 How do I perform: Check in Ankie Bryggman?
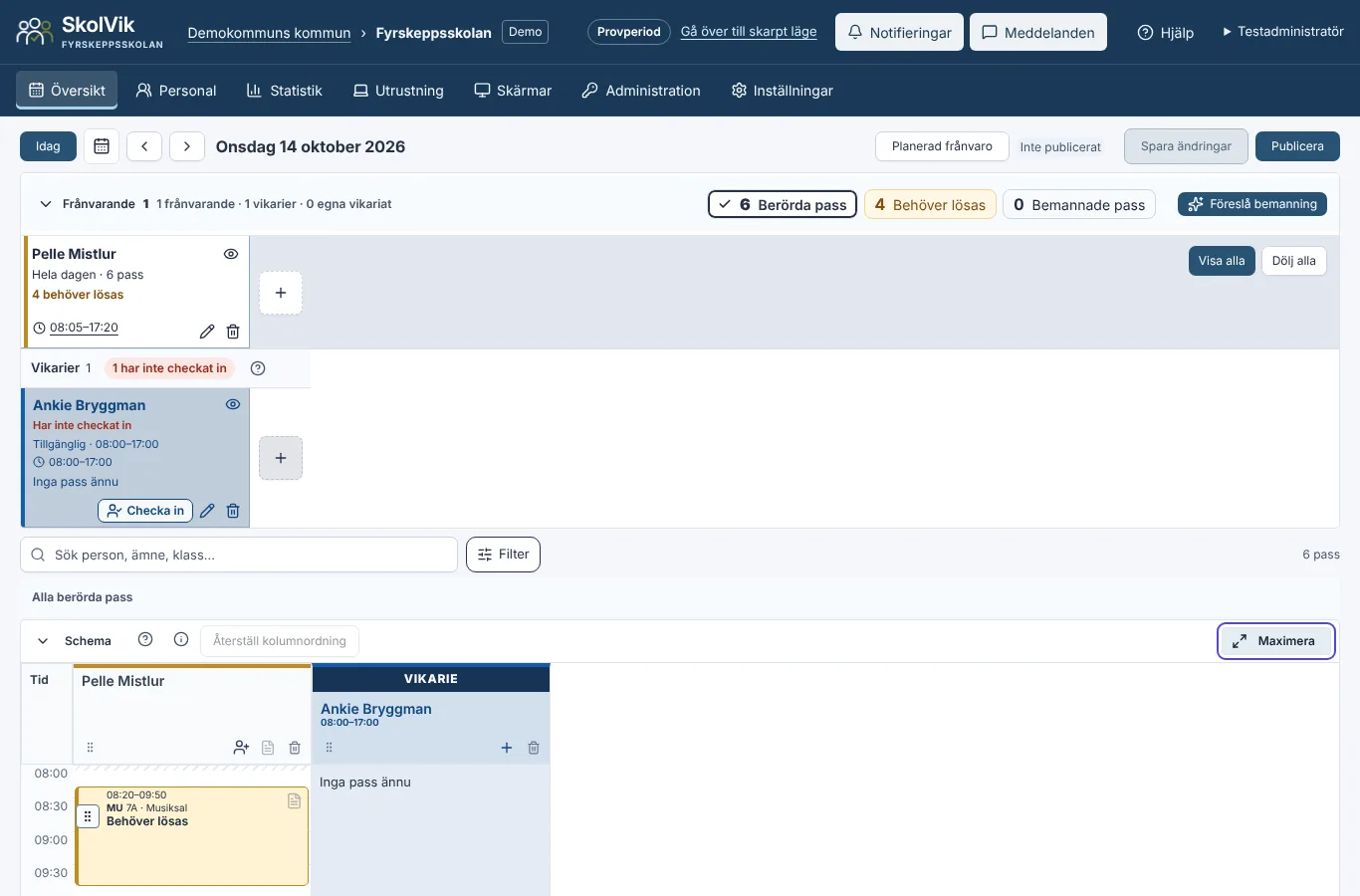[x=145, y=511]
